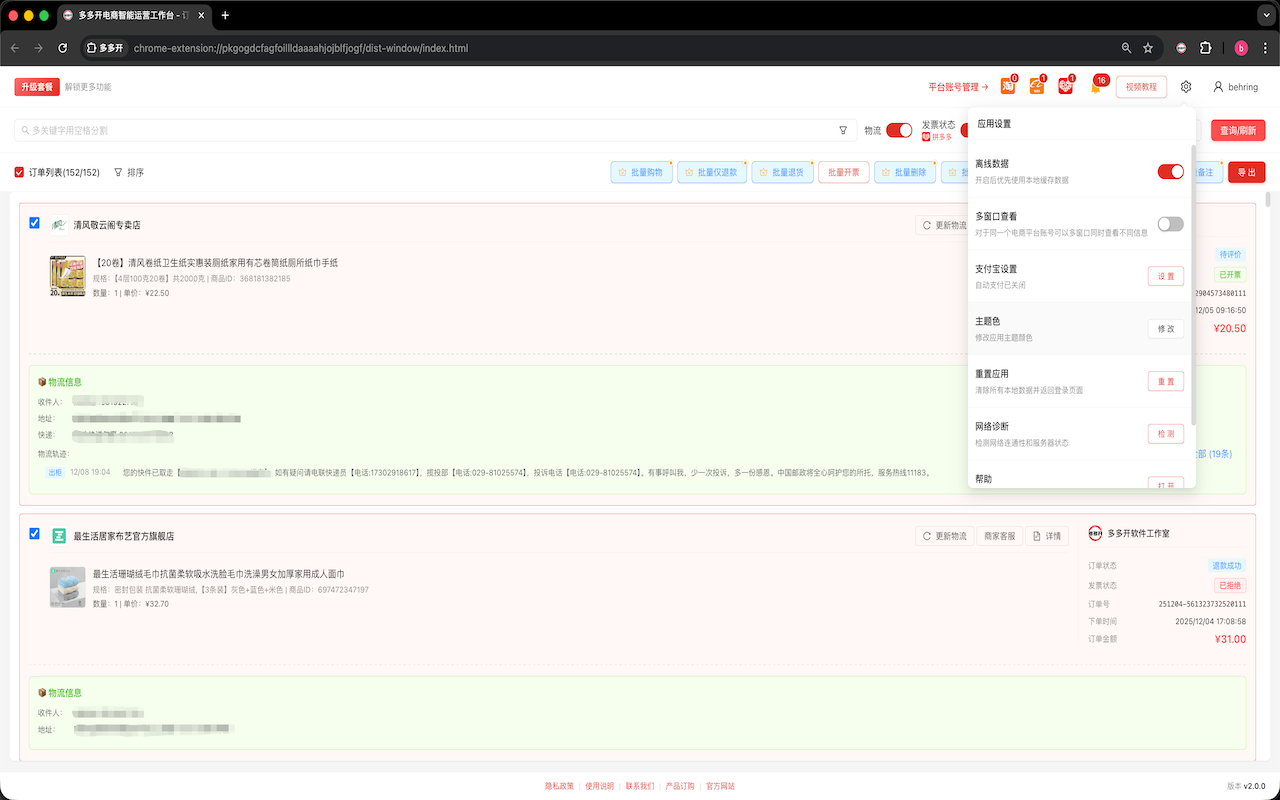The image size is (1280, 800).
Task: Uncheck the 最生活居家布艺官方旗舰店 order checkbox
Action: [x=35, y=534]
